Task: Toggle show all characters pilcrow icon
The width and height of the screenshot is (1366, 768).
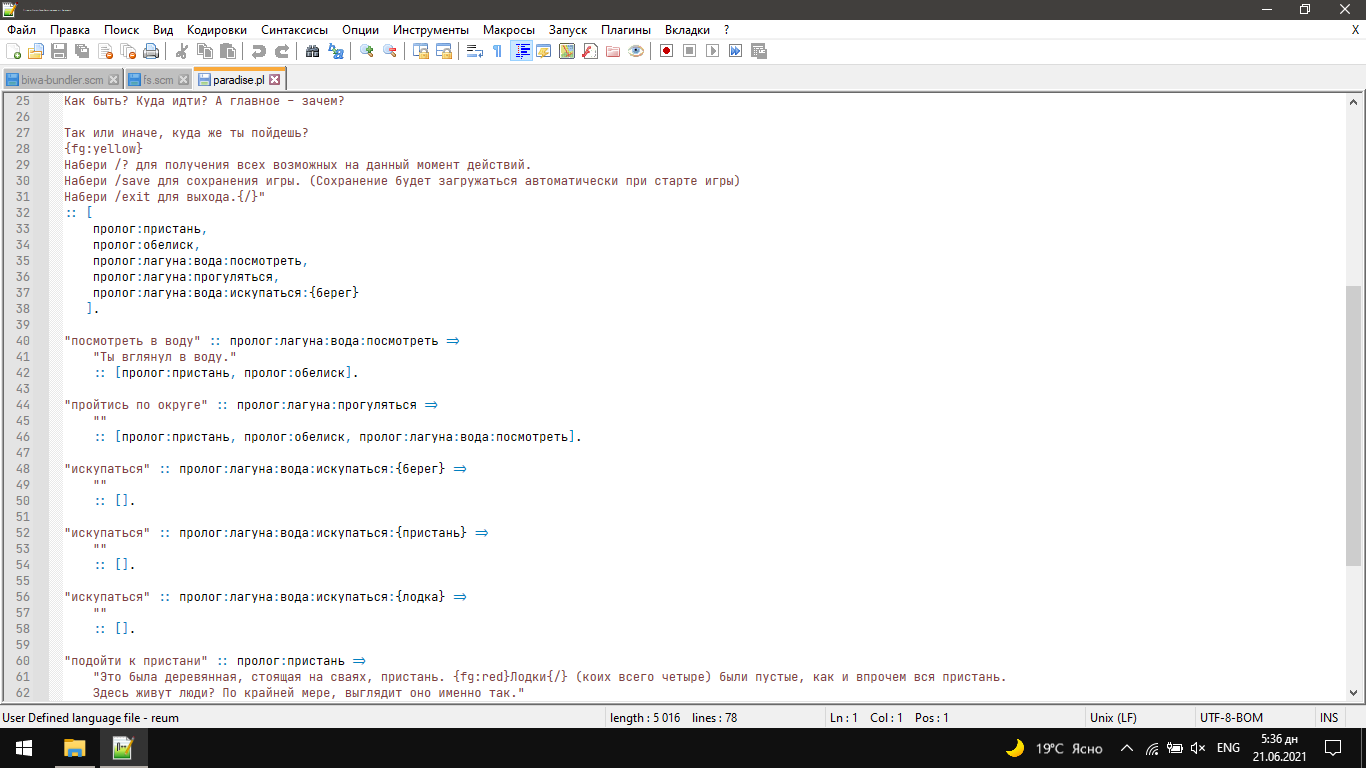Action: coord(498,51)
